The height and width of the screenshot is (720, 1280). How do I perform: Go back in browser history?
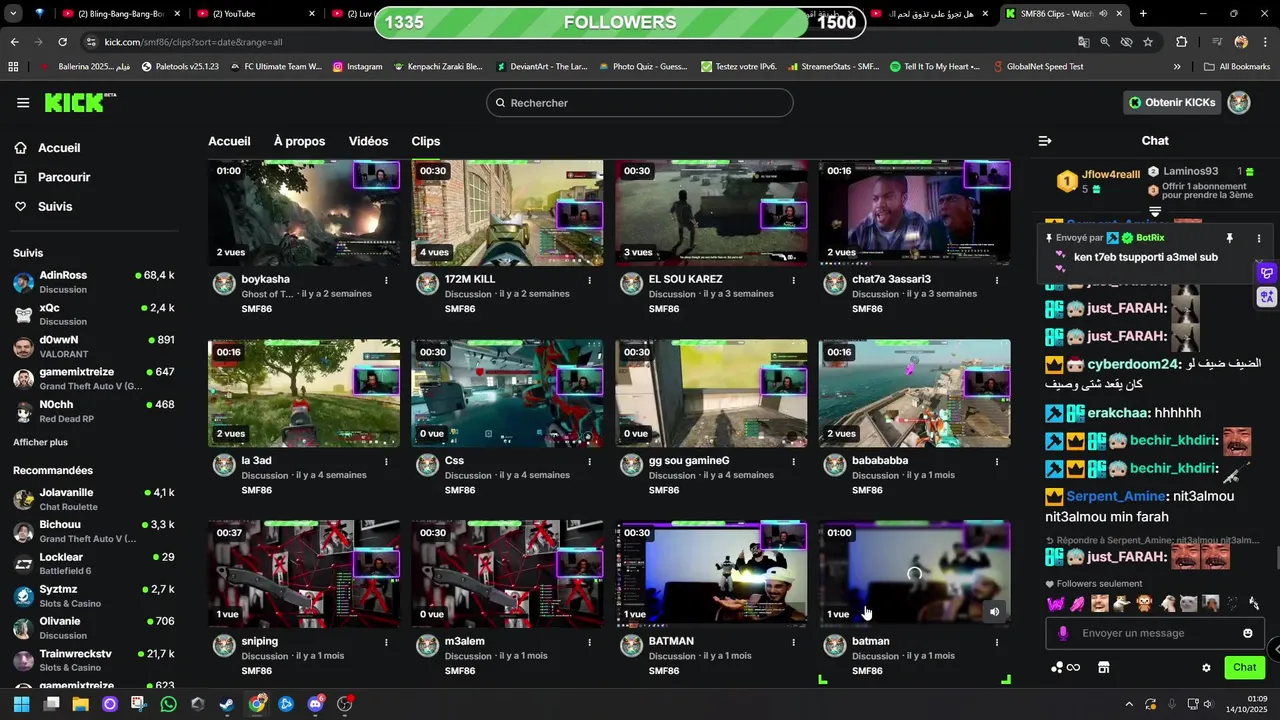pyautogui.click(x=14, y=42)
